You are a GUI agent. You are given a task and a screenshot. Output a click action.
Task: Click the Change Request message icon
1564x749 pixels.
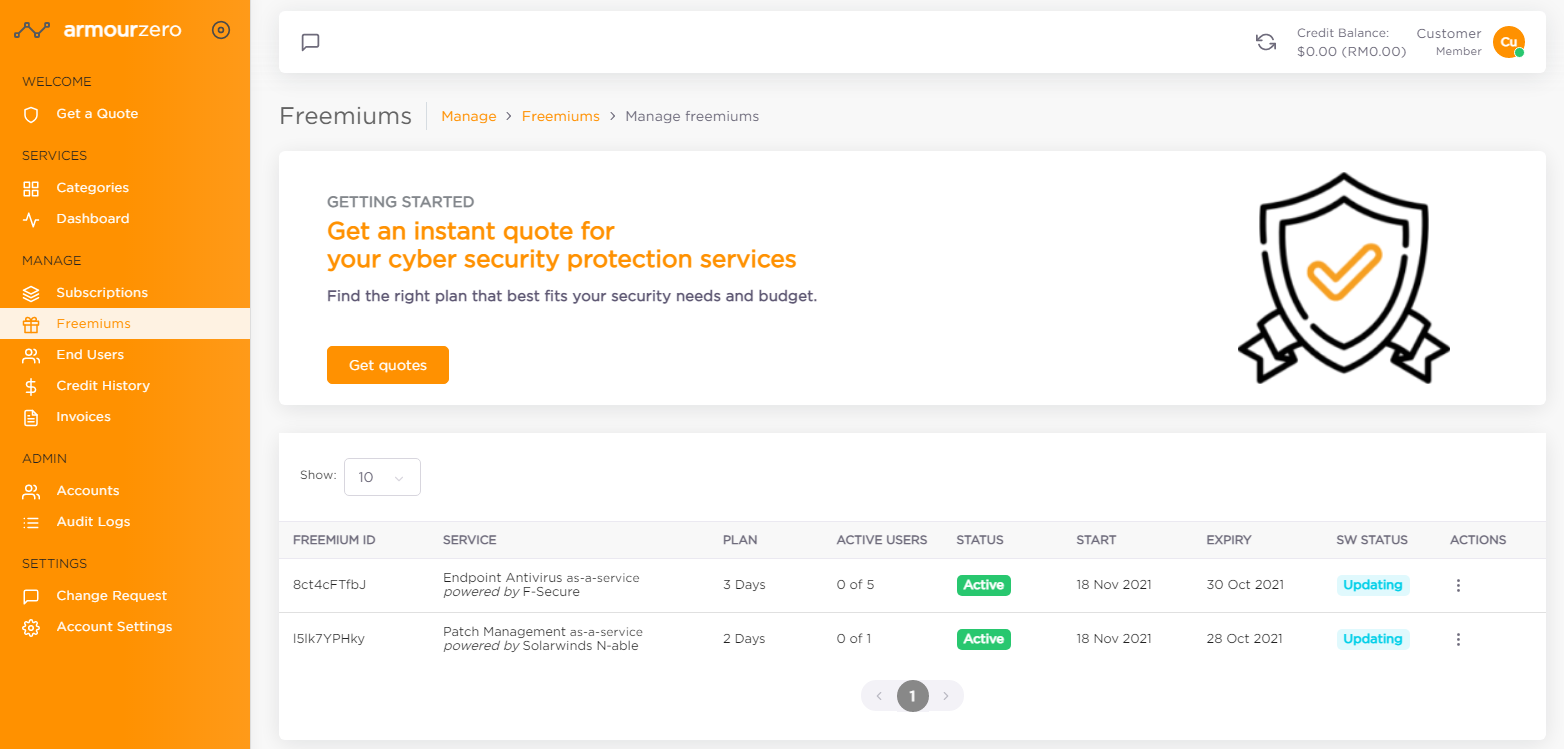click(x=31, y=596)
